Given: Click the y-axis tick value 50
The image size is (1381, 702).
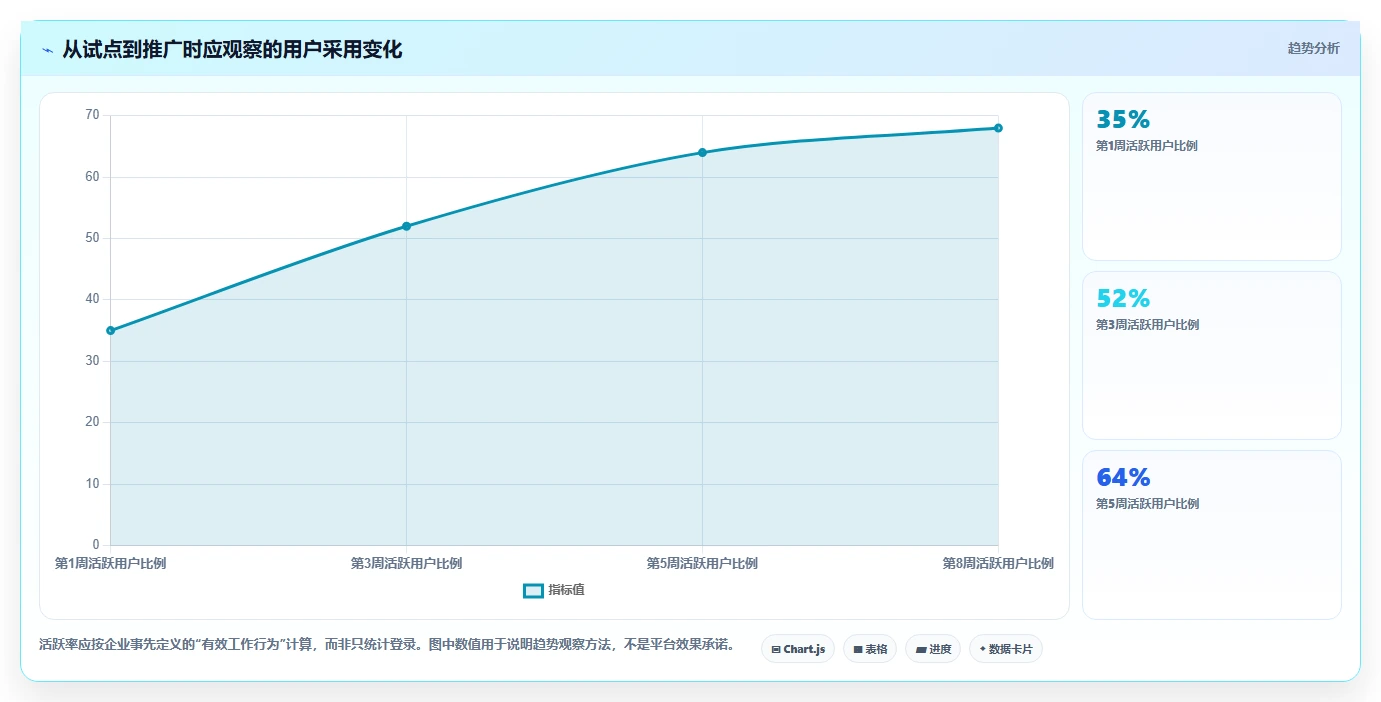Looking at the screenshot, I should point(93,238).
